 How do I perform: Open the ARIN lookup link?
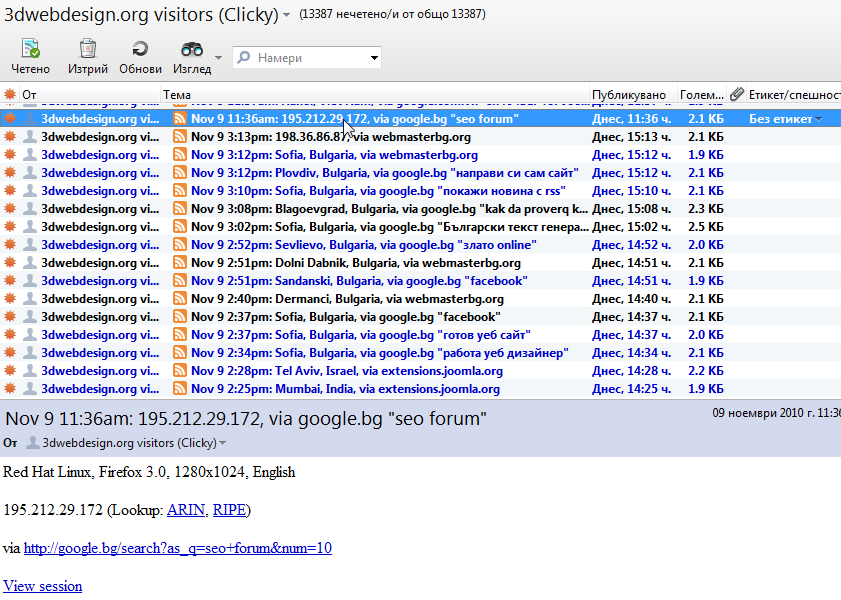[186, 509]
